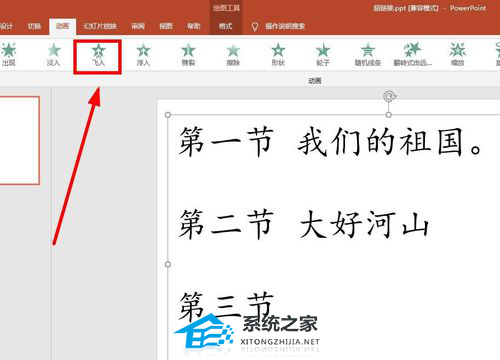Viewport: 500px width, 360px height.
Task: Choose the 轮子 (Wheel) animation
Action: tap(323, 55)
